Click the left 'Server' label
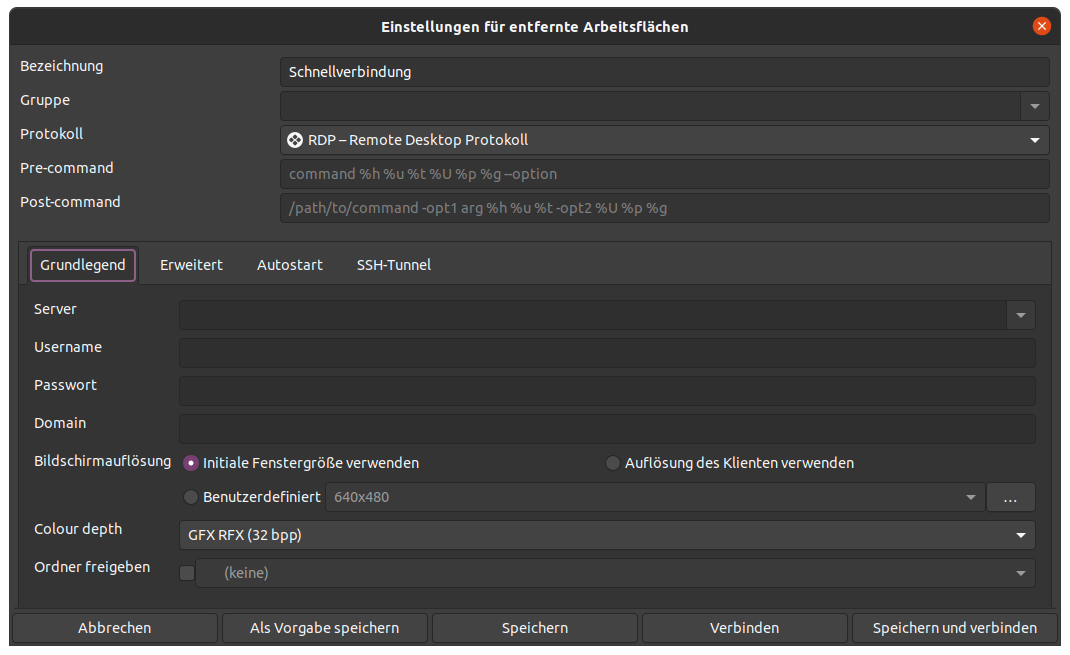This screenshot has height=655, width=1070. 55,309
